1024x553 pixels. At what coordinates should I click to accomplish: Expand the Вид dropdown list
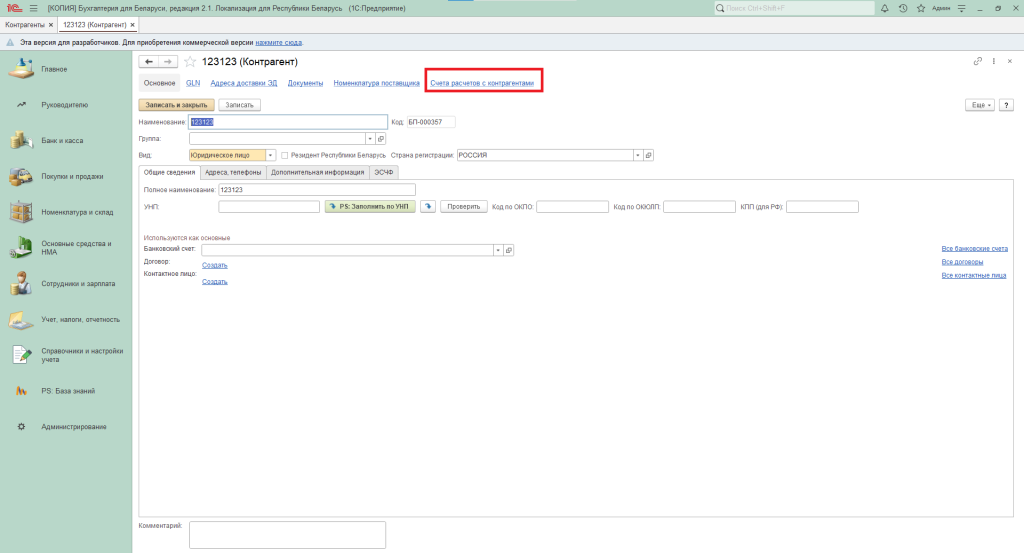pyautogui.click(x=272, y=155)
